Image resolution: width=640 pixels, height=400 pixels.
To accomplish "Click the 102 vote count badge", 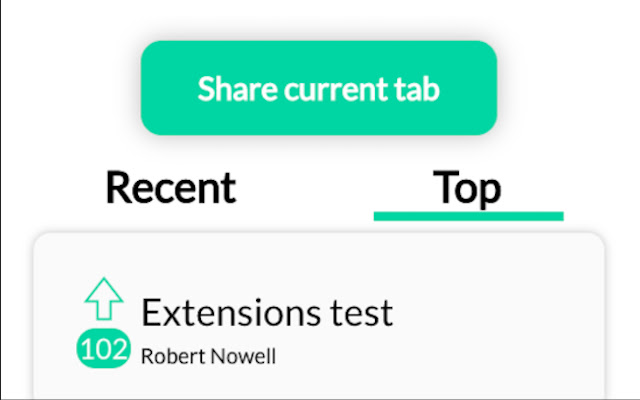I will [103, 350].
